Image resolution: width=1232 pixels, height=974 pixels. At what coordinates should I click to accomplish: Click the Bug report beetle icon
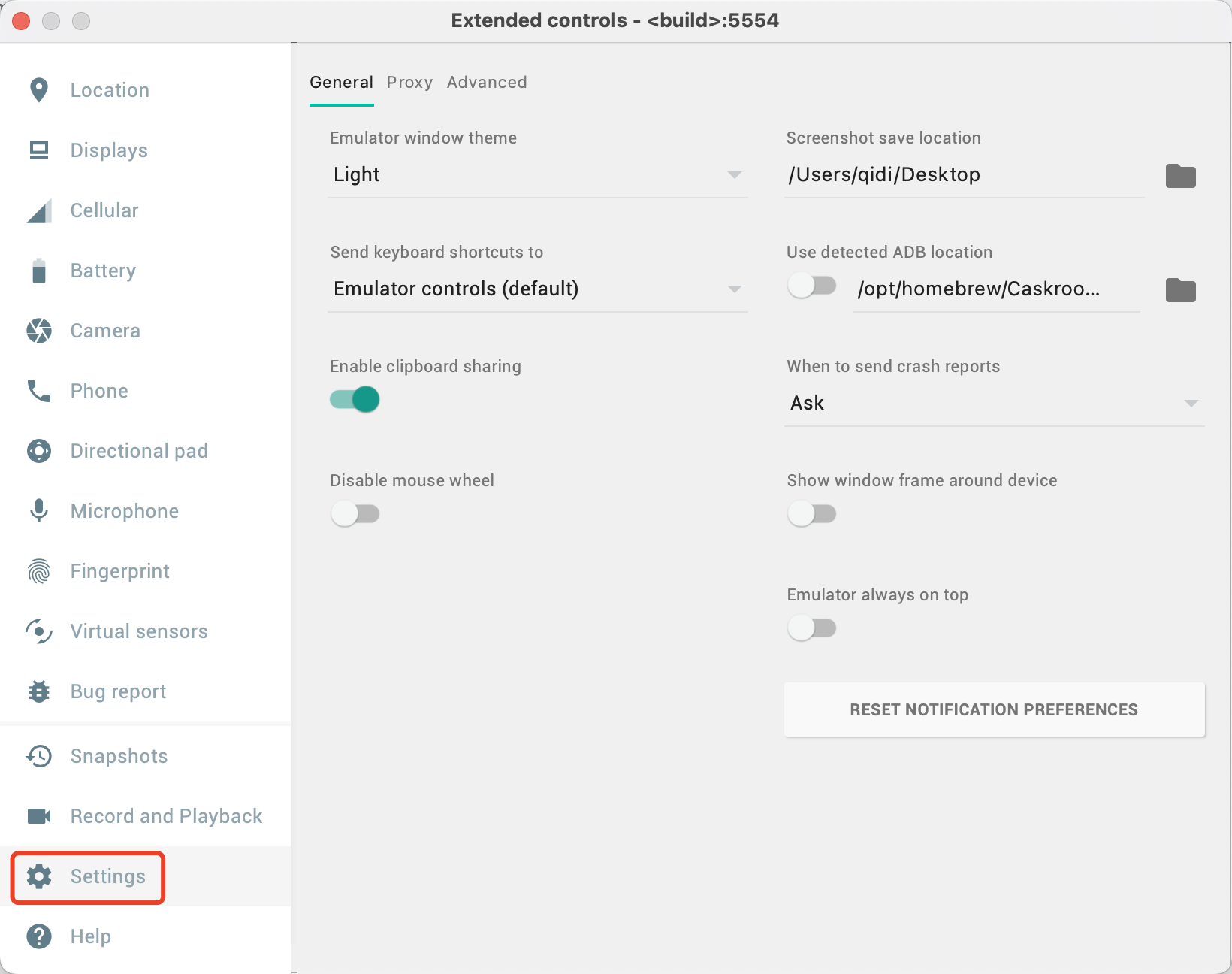point(39,691)
